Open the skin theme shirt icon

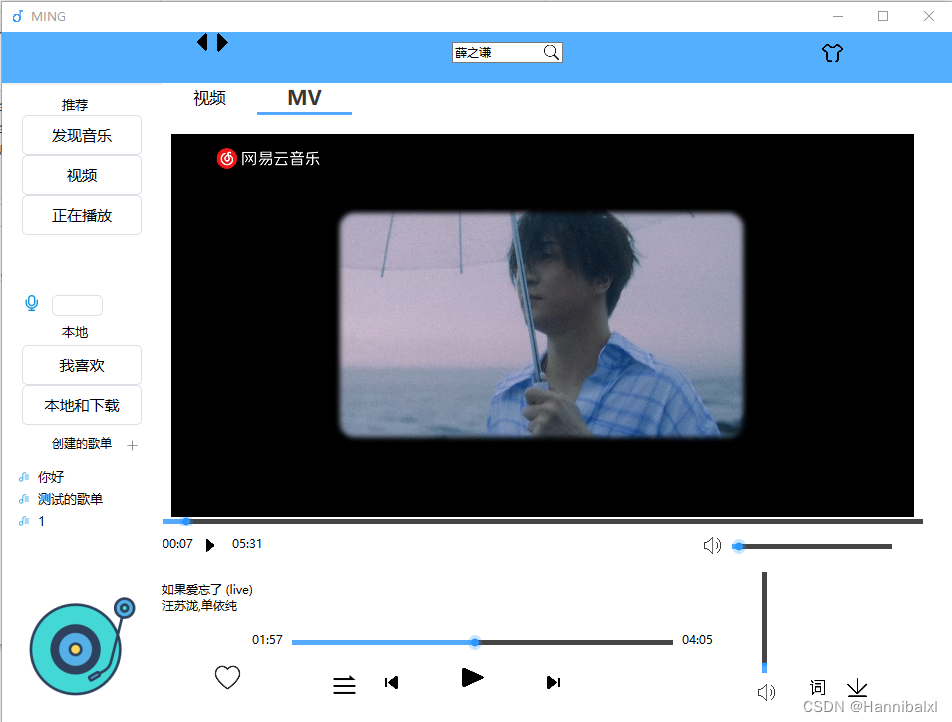point(832,53)
